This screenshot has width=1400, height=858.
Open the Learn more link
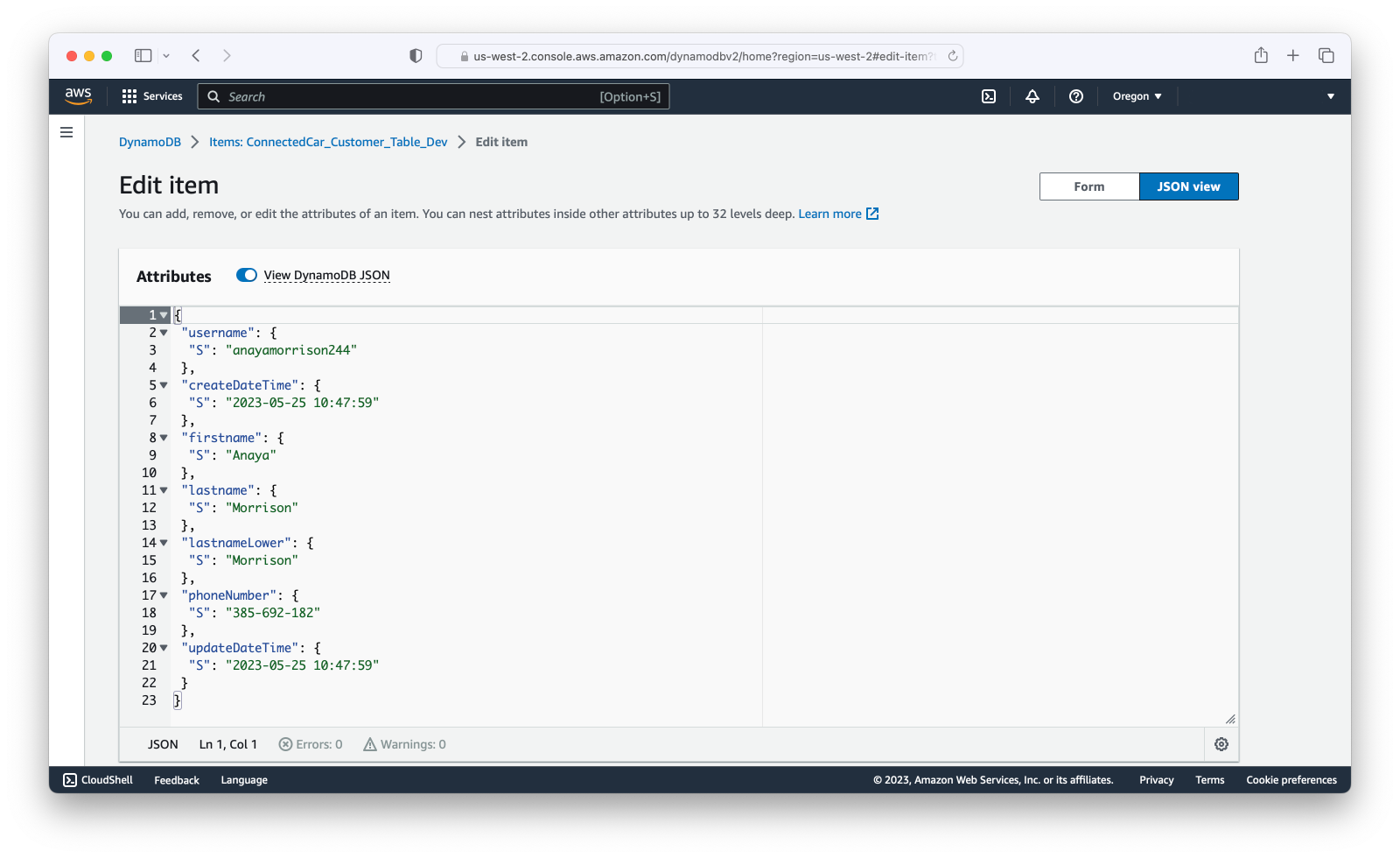[x=829, y=214]
